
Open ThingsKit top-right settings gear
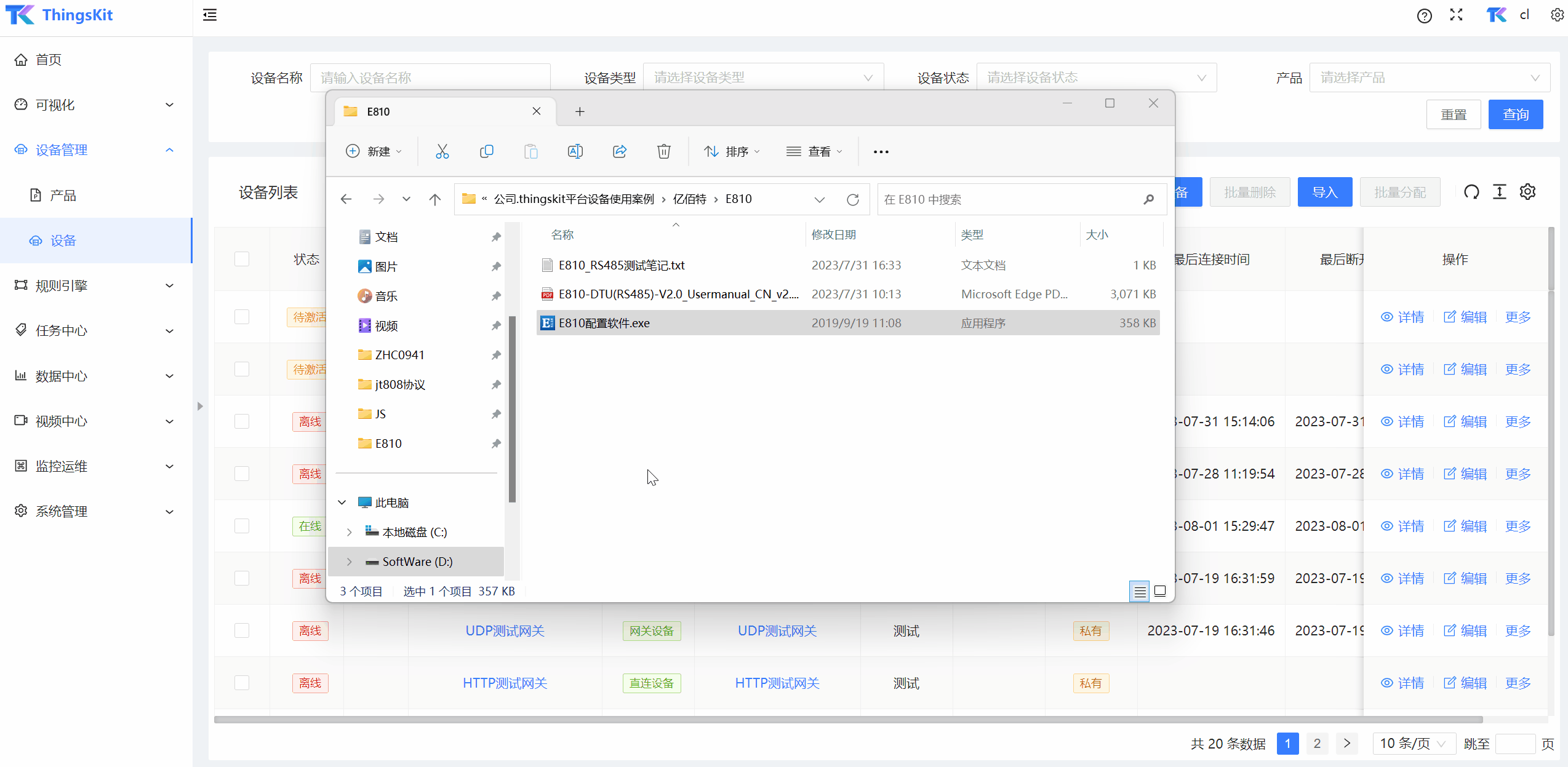tap(1557, 15)
